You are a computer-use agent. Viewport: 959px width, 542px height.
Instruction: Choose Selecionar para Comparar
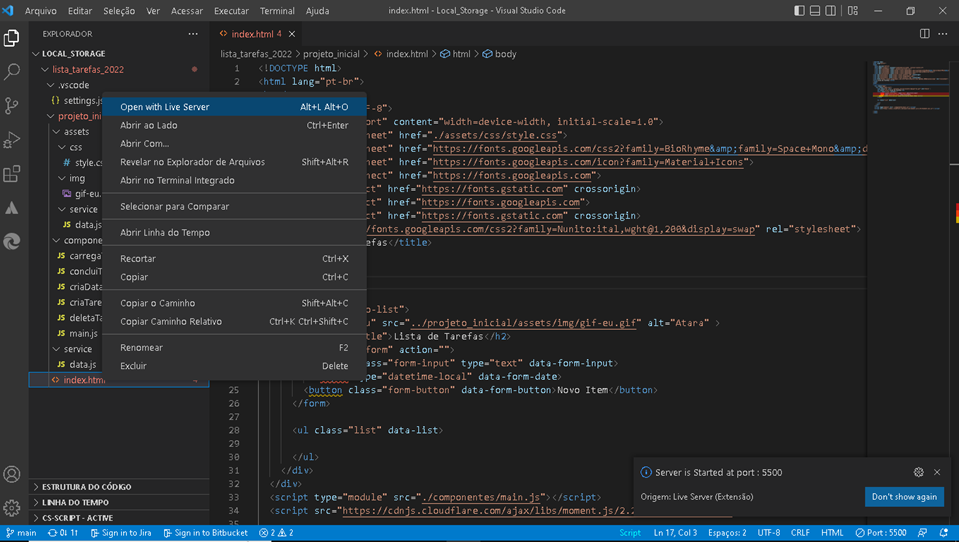pyautogui.click(x=234, y=207)
